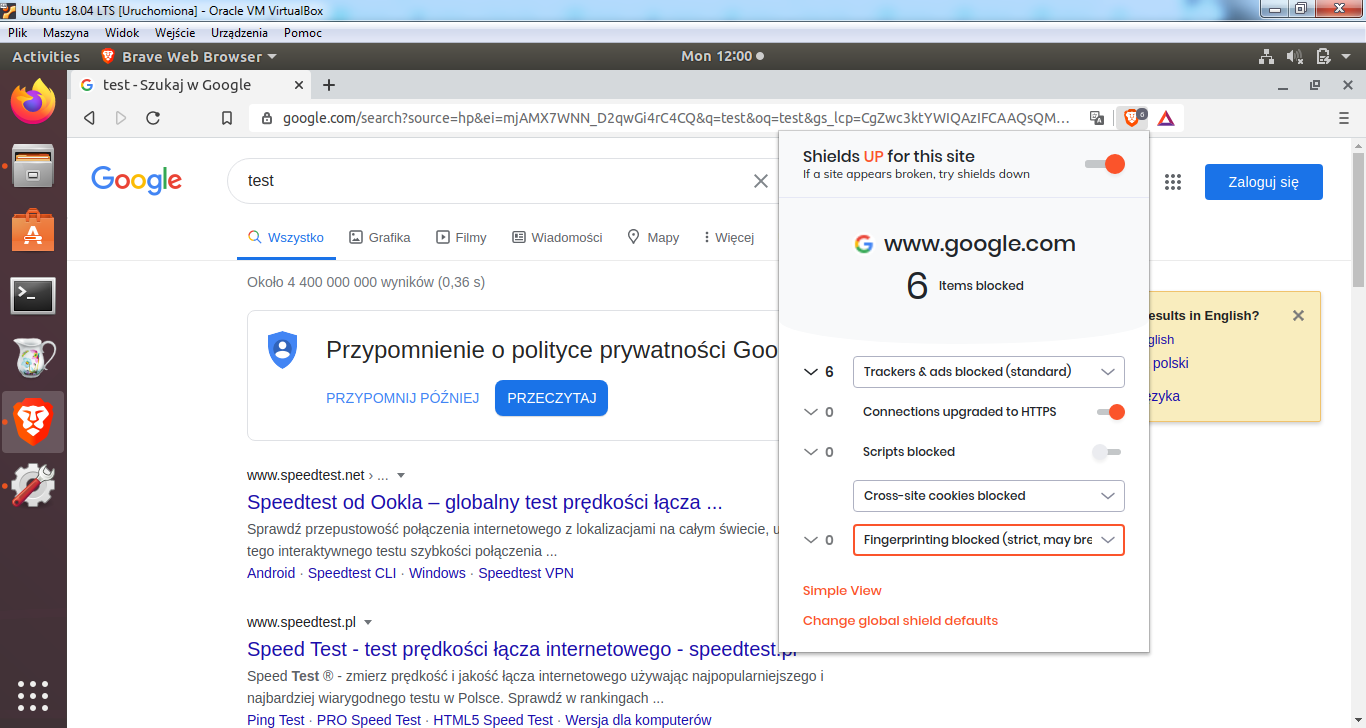
Task: Open the HTML5 Speed Test sublink
Action: click(x=493, y=720)
